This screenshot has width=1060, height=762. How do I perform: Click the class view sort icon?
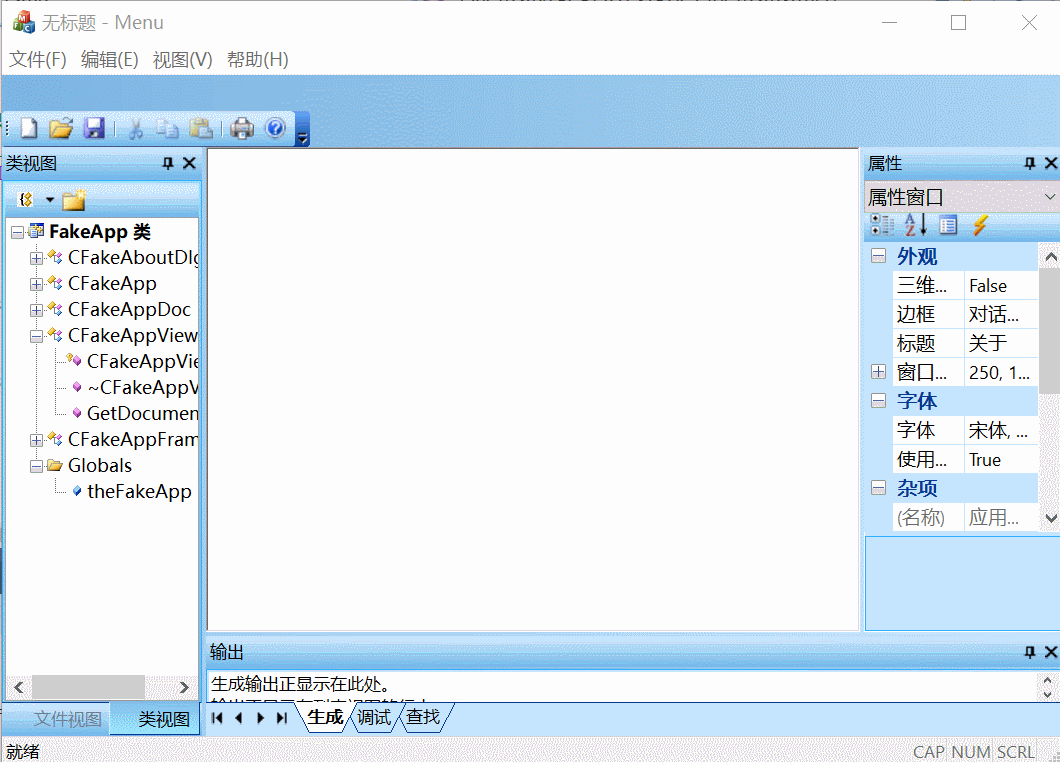point(26,199)
